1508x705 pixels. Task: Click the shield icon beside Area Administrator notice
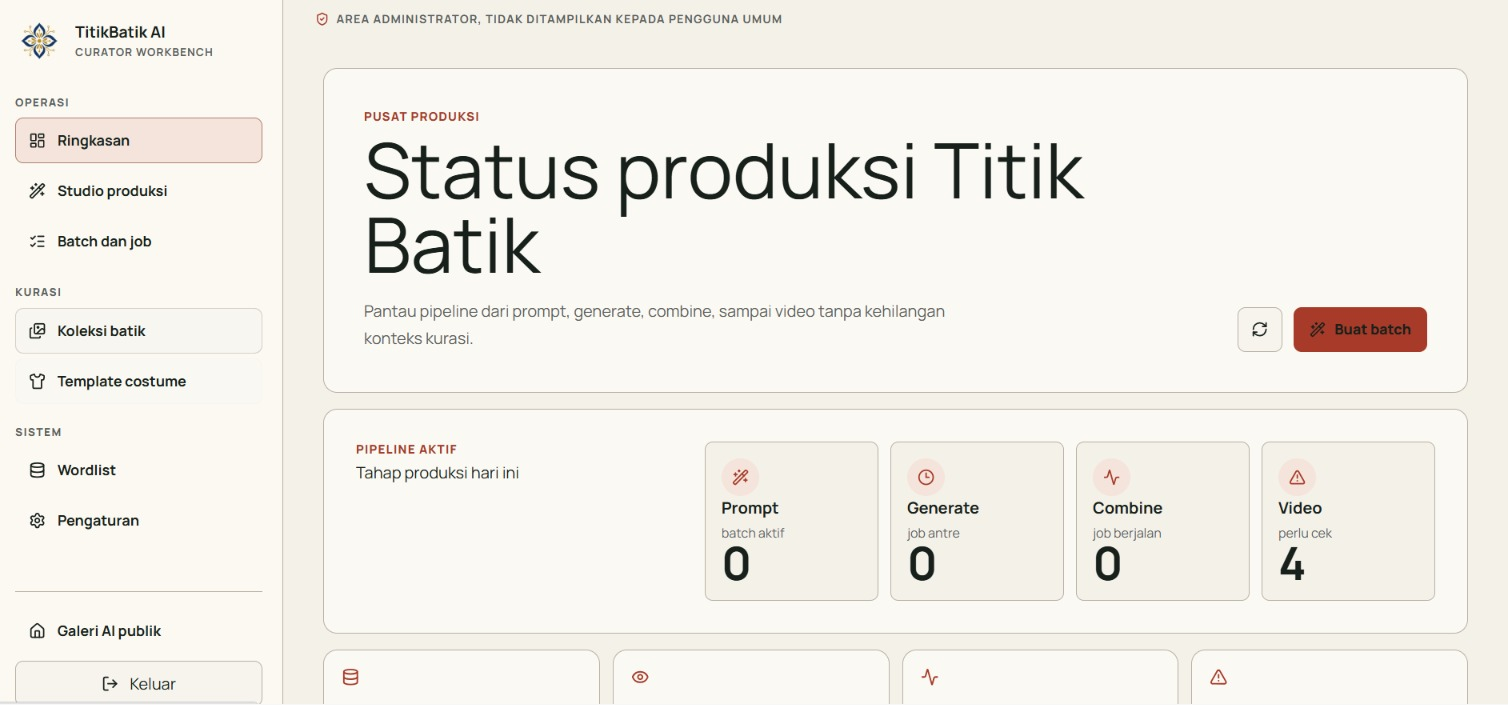pos(322,19)
